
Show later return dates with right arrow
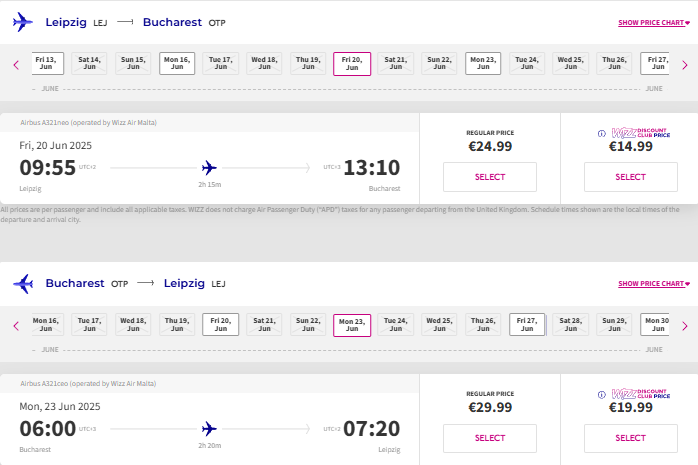coord(685,326)
